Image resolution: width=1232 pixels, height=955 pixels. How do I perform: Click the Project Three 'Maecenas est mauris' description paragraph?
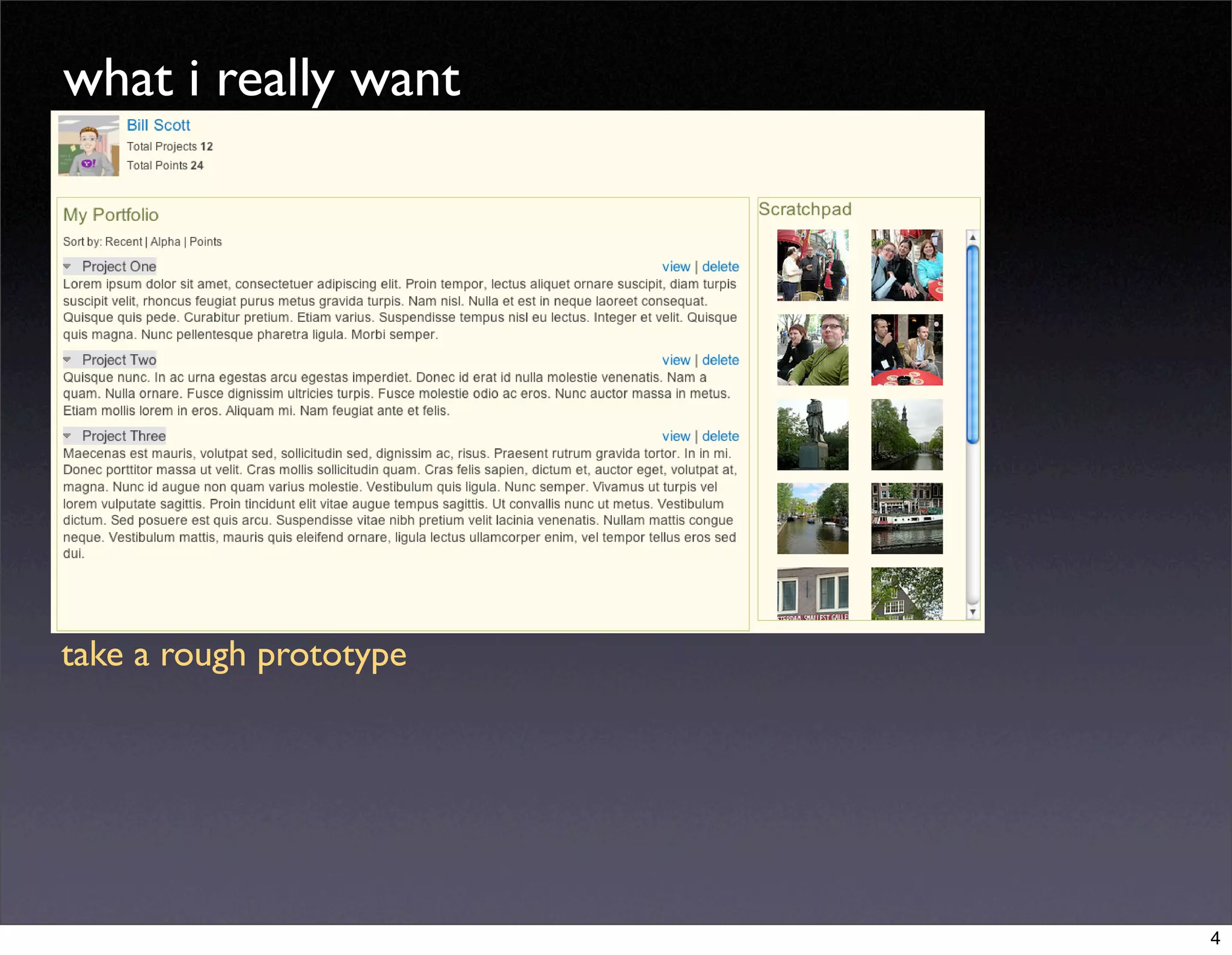pos(400,504)
